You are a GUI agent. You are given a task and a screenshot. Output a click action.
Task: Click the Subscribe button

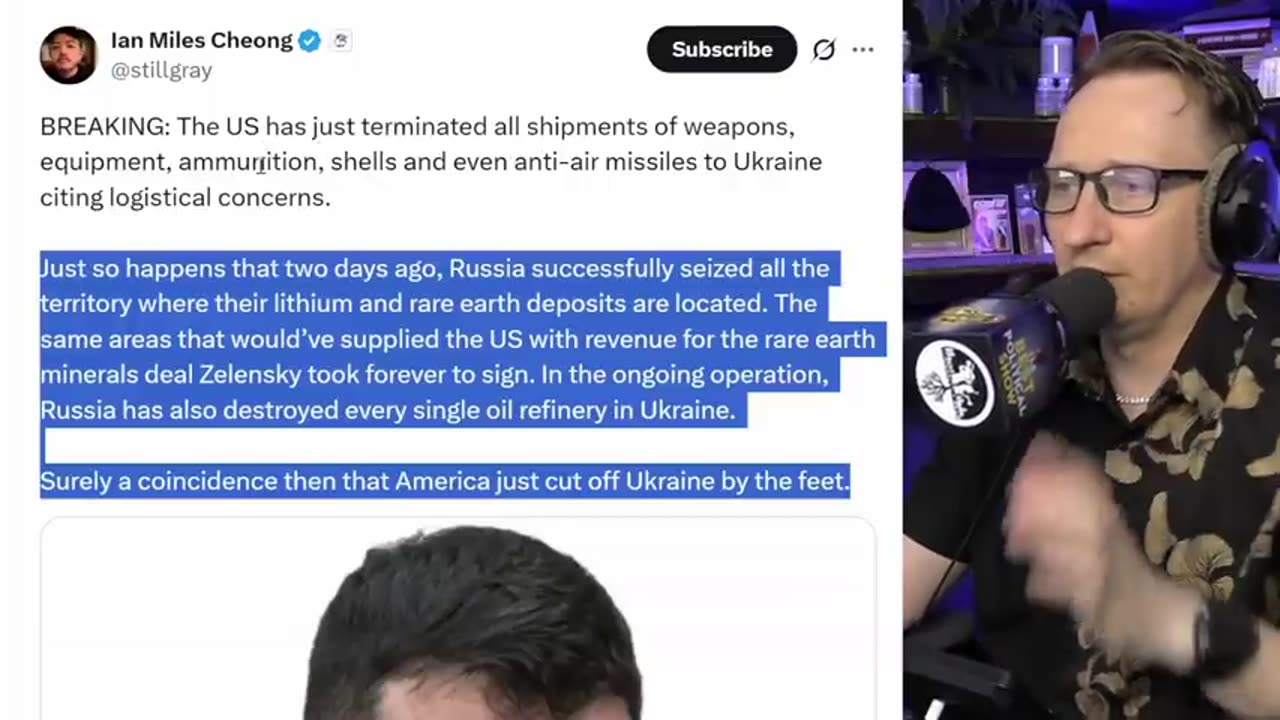(x=722, y=49)
